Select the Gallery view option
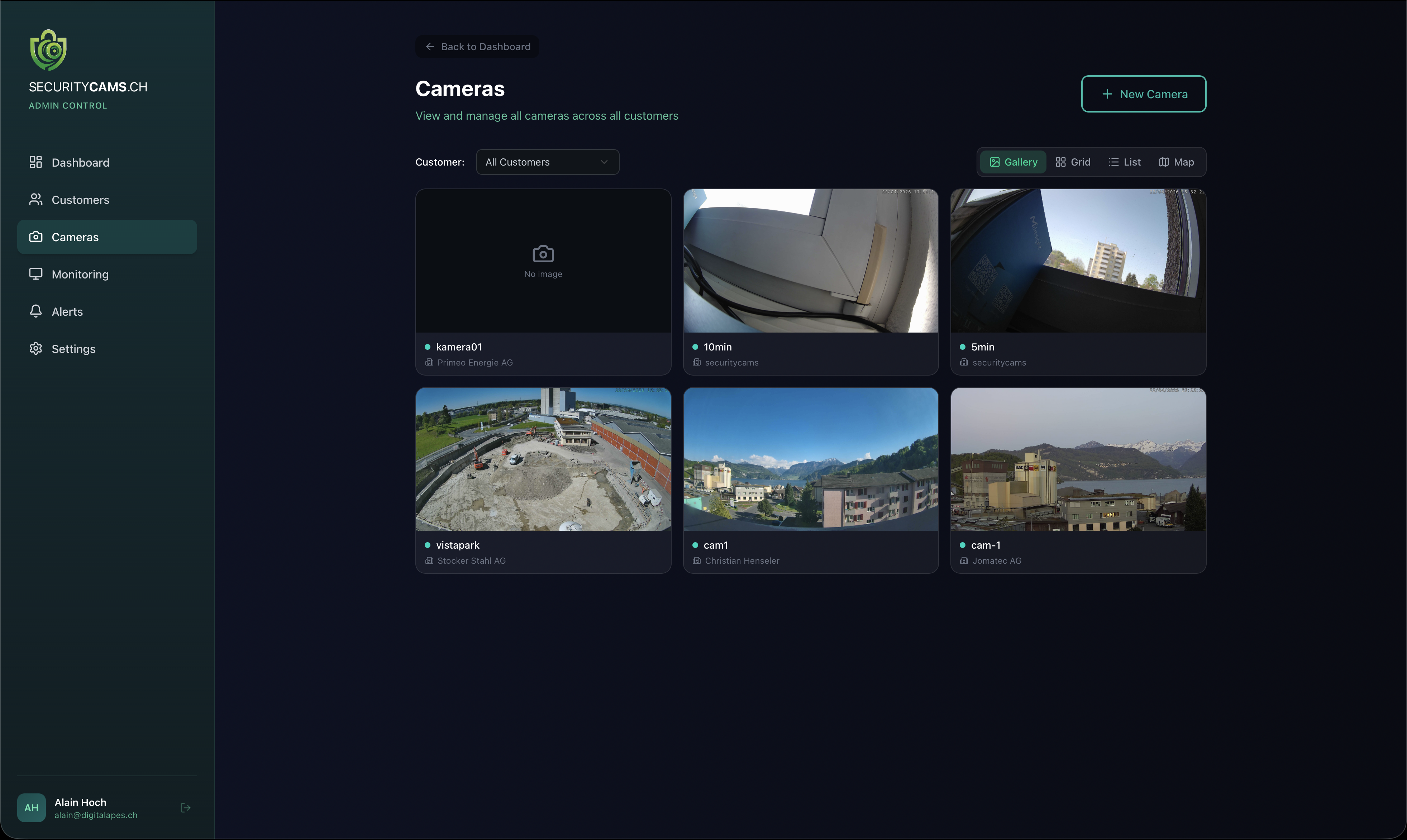The image size is (1407, 840). pyautogui.click(x=1012, y=162)
